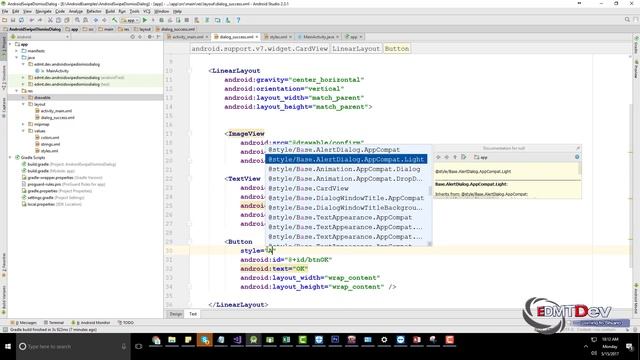Viewport: 640px width, 360px height.
Task: Select MainActivity in project tree
Action: [57, 71]
